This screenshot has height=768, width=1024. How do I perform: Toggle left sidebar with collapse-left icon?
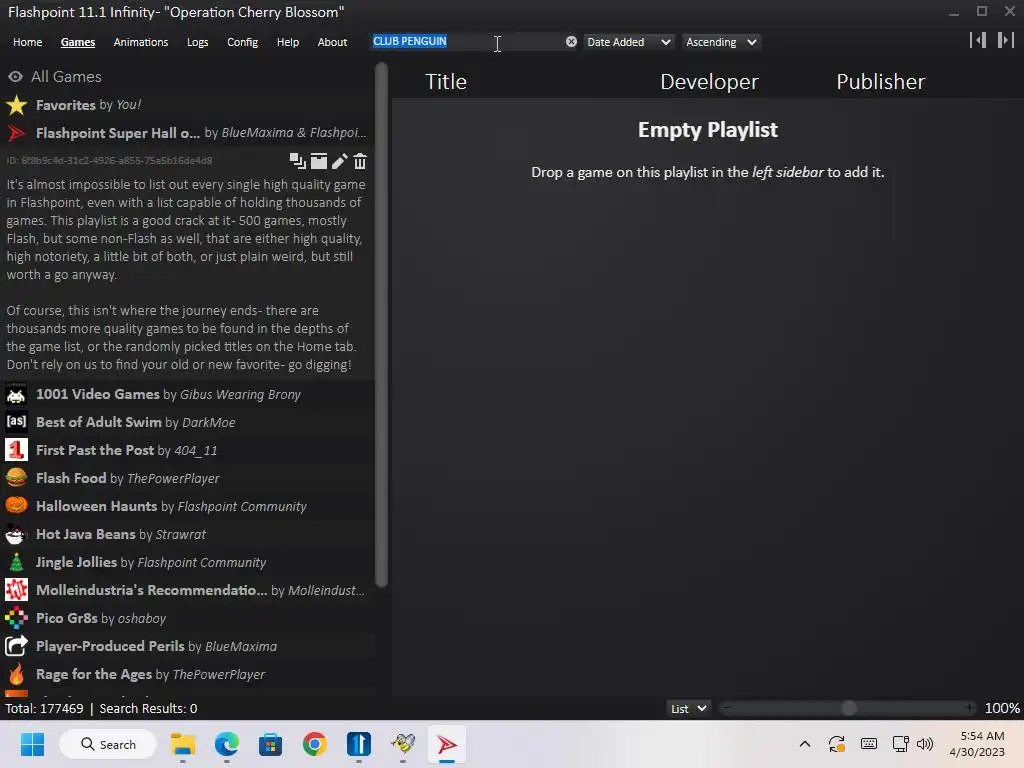(978, 40)
